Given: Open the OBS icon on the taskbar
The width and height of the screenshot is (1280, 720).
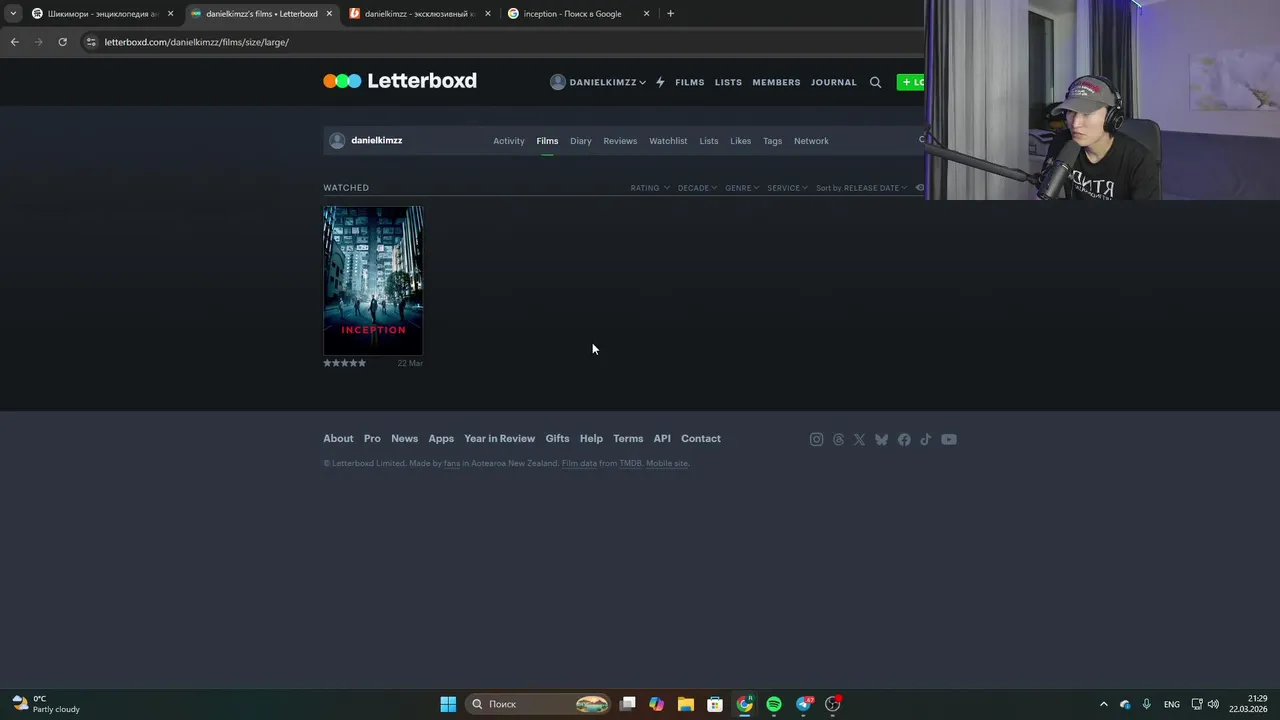Looking at the screenshot, I should [833, 704].
